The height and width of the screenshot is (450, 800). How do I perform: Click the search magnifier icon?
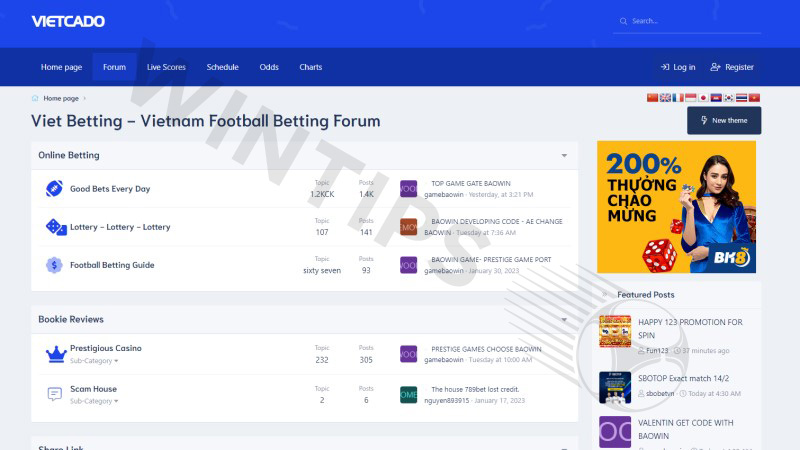tap(623, 21)
